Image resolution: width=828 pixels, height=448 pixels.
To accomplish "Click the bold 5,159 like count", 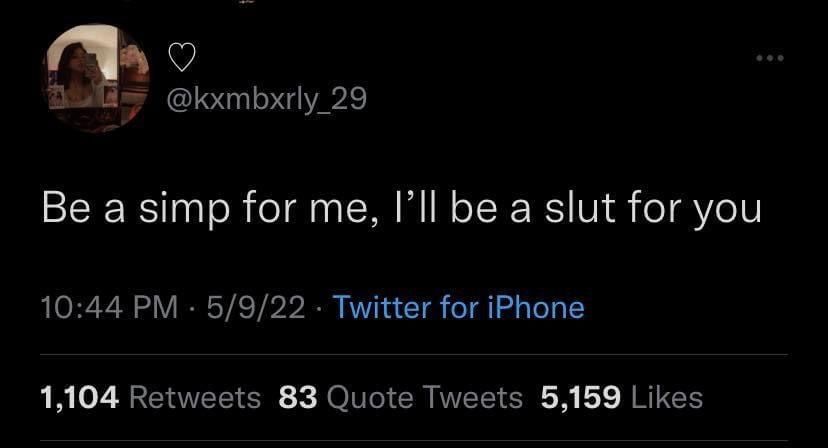I will point(580,397).
